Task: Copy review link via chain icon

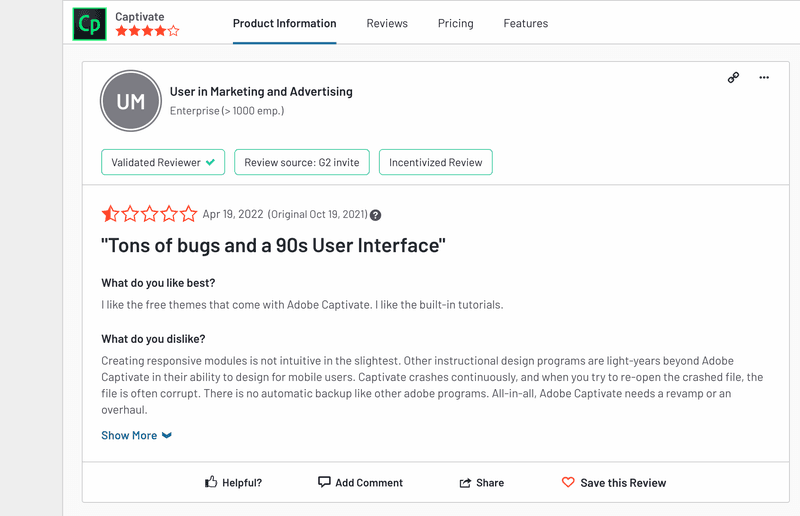Action: [x=733, y=78]
